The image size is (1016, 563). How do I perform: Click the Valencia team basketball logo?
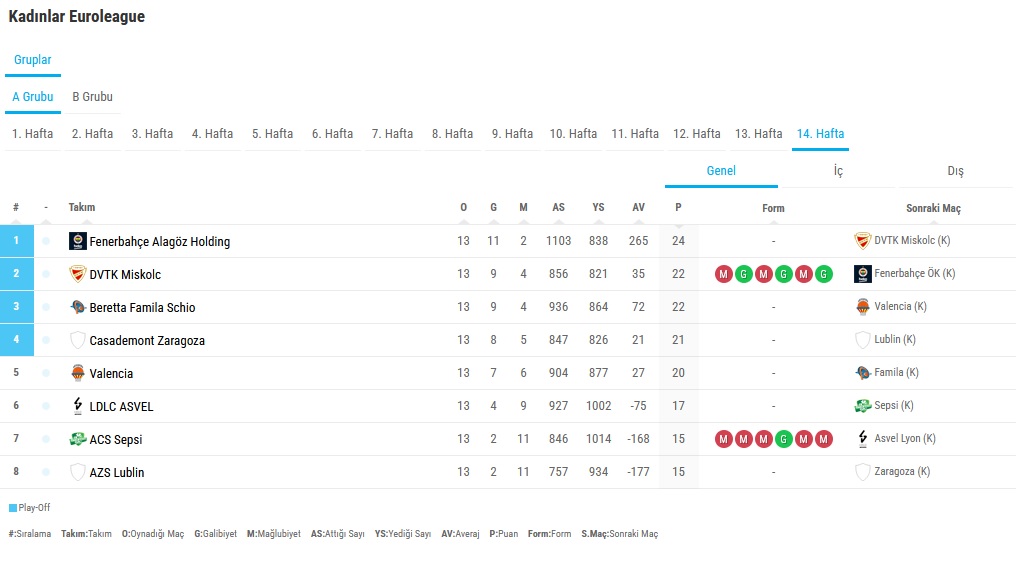coord(78,373)
